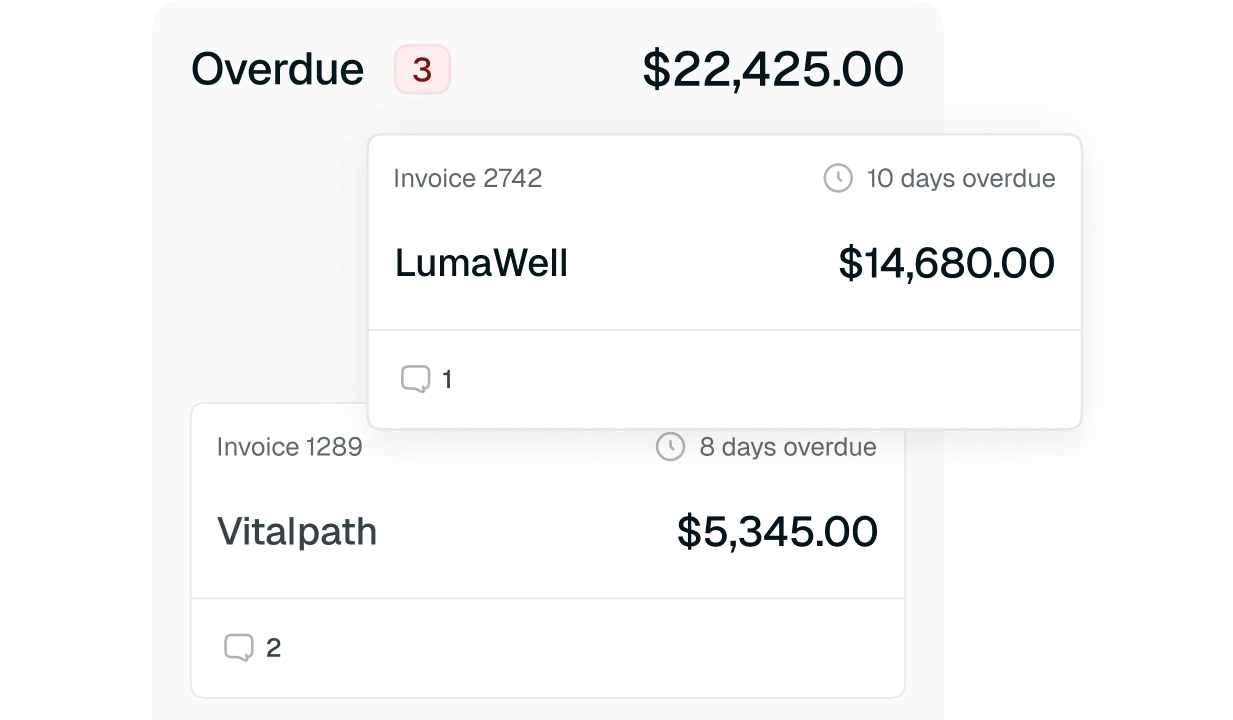Click the empty footer area of LumaWell card
The height and width of the screenshot is (720, 1233).
[x=760, y=380]
